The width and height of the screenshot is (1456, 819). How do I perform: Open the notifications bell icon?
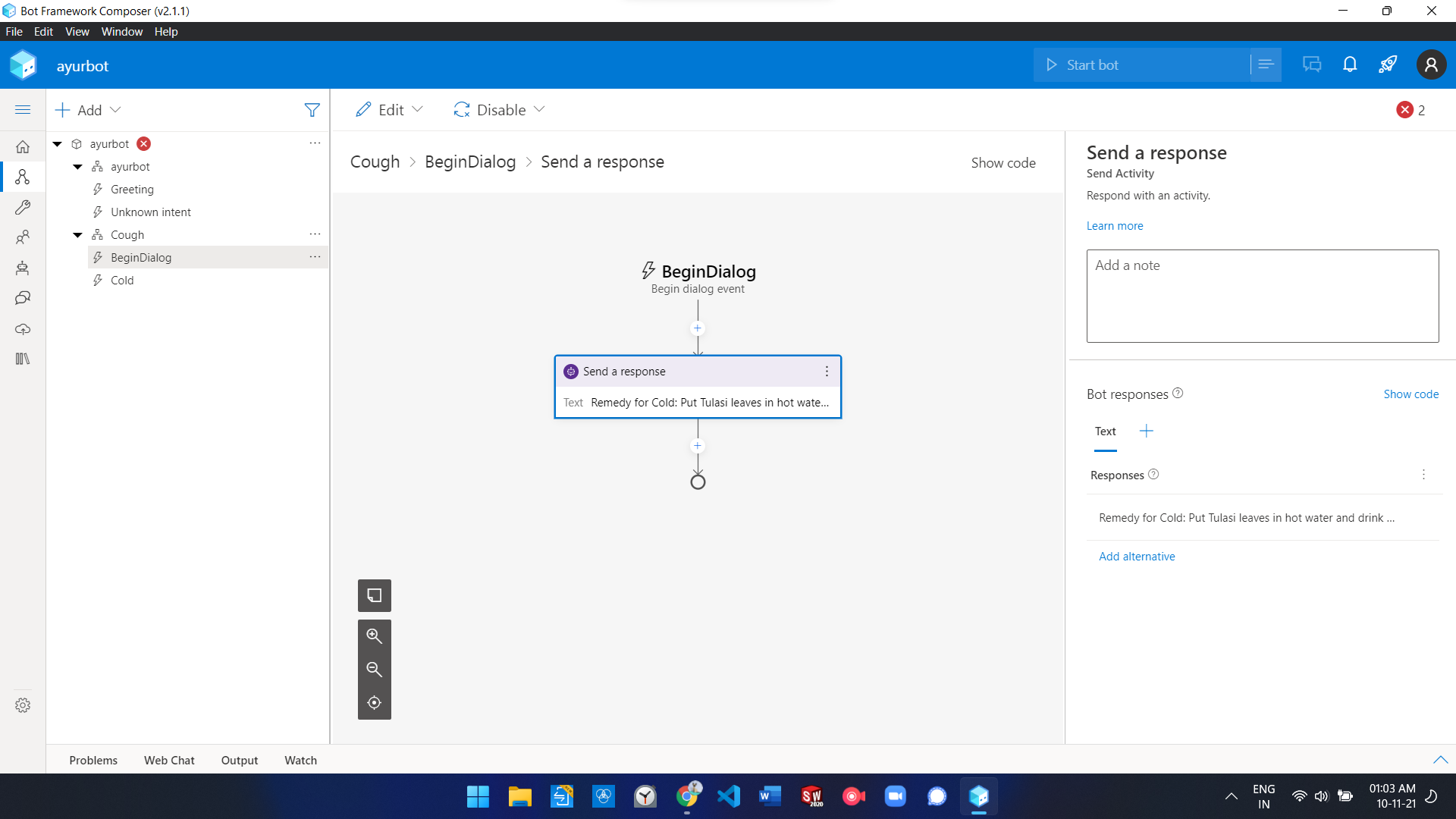1350,64
